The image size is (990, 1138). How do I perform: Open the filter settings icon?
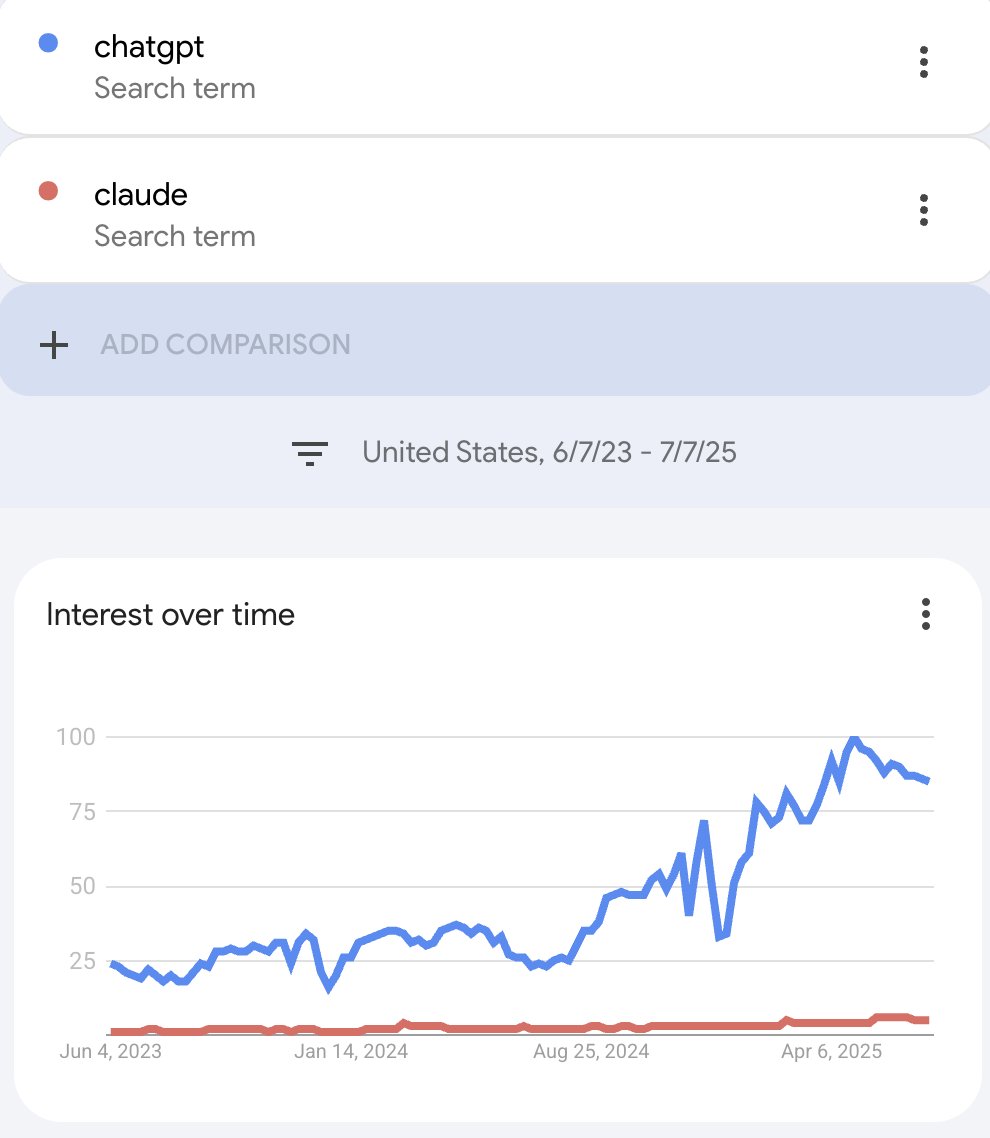310,453
